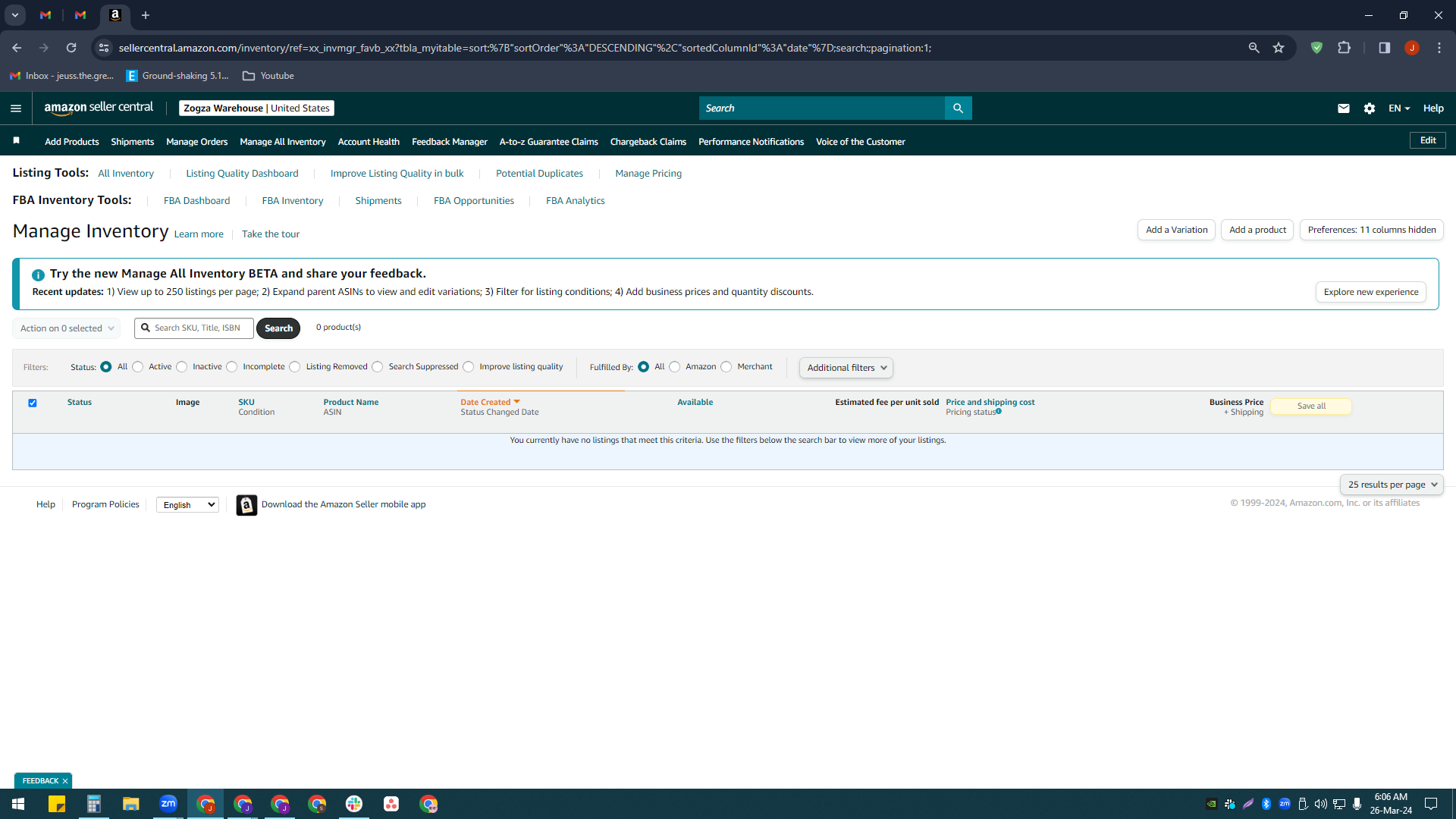Image resolution: width=1456 pixels, height=819 pixels.
Task: Sort by the Date Created column
Action: point(490,403)
